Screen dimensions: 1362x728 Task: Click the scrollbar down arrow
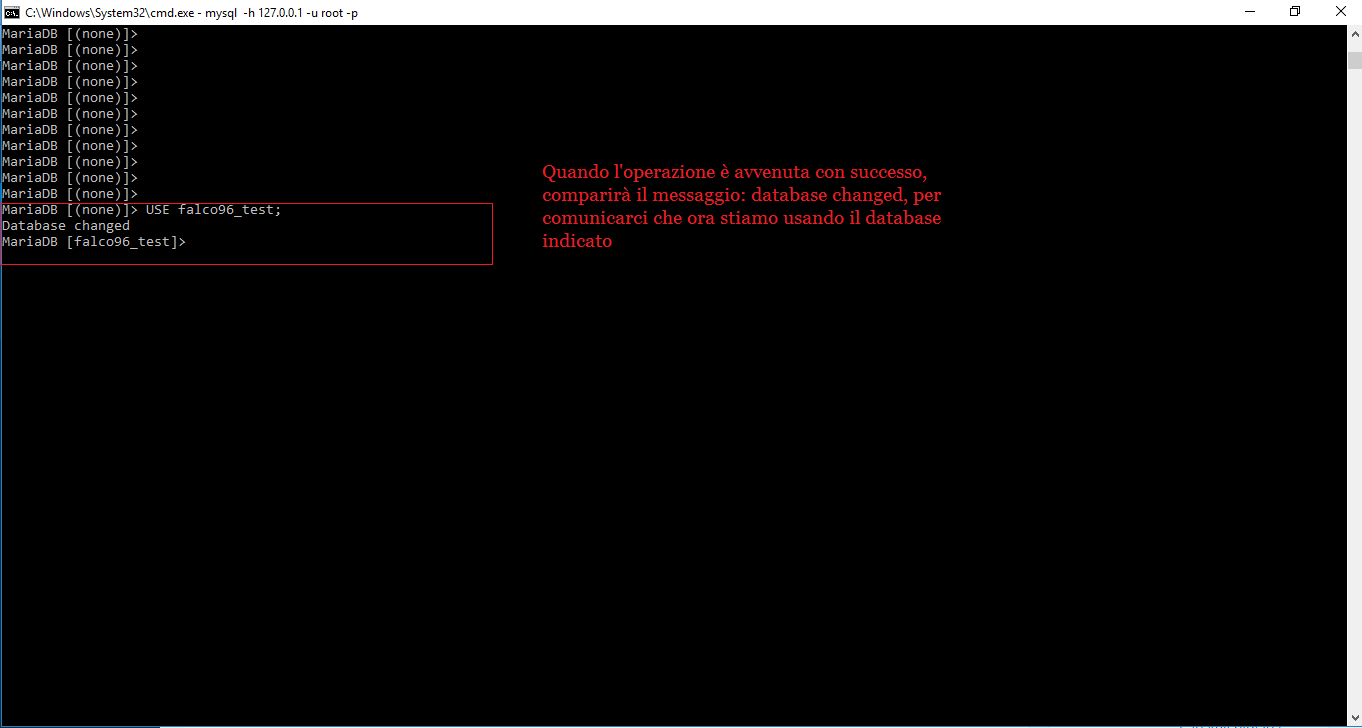click(1353, 719)
